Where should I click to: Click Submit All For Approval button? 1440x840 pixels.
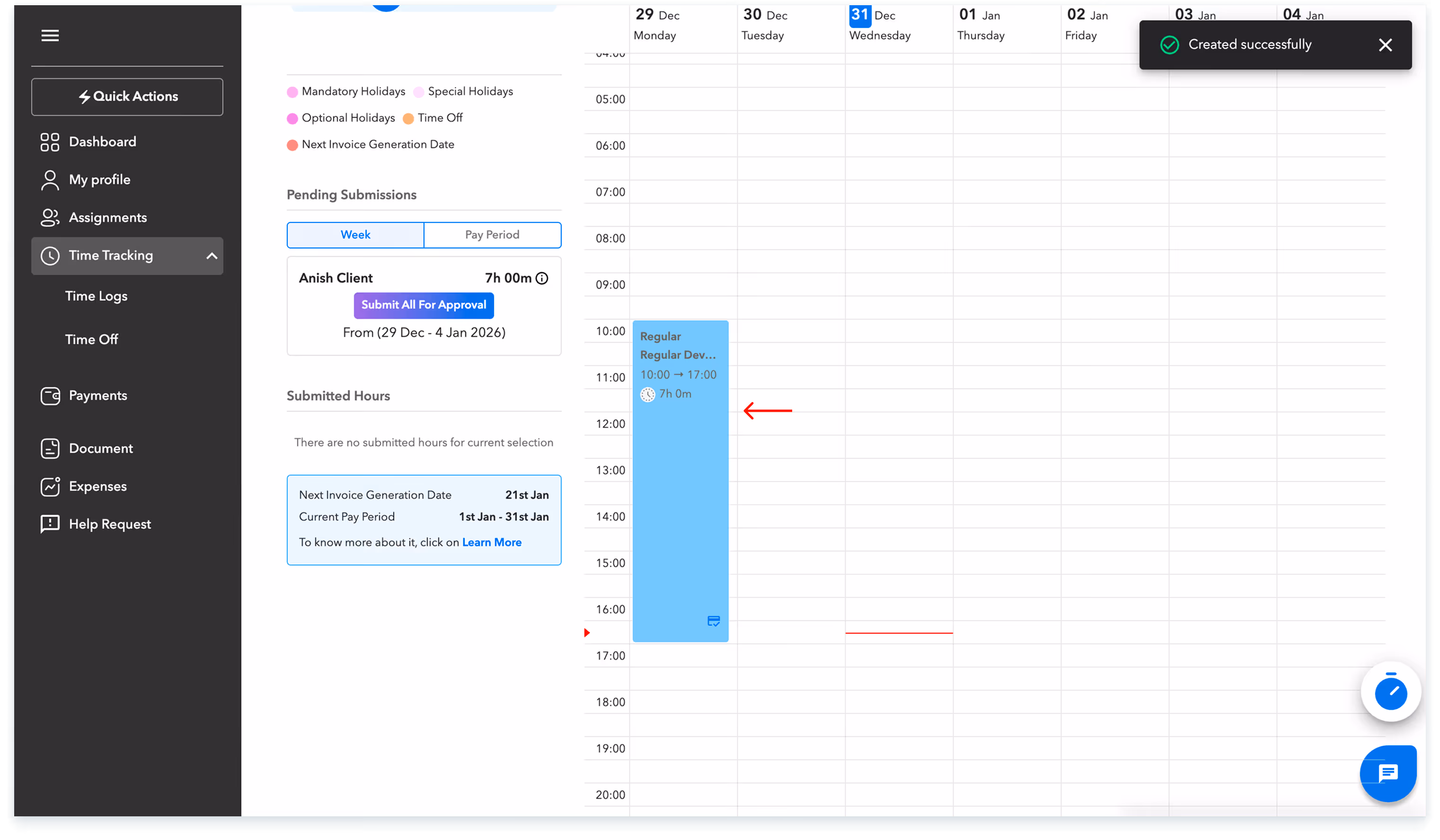(x=424, y=305)
